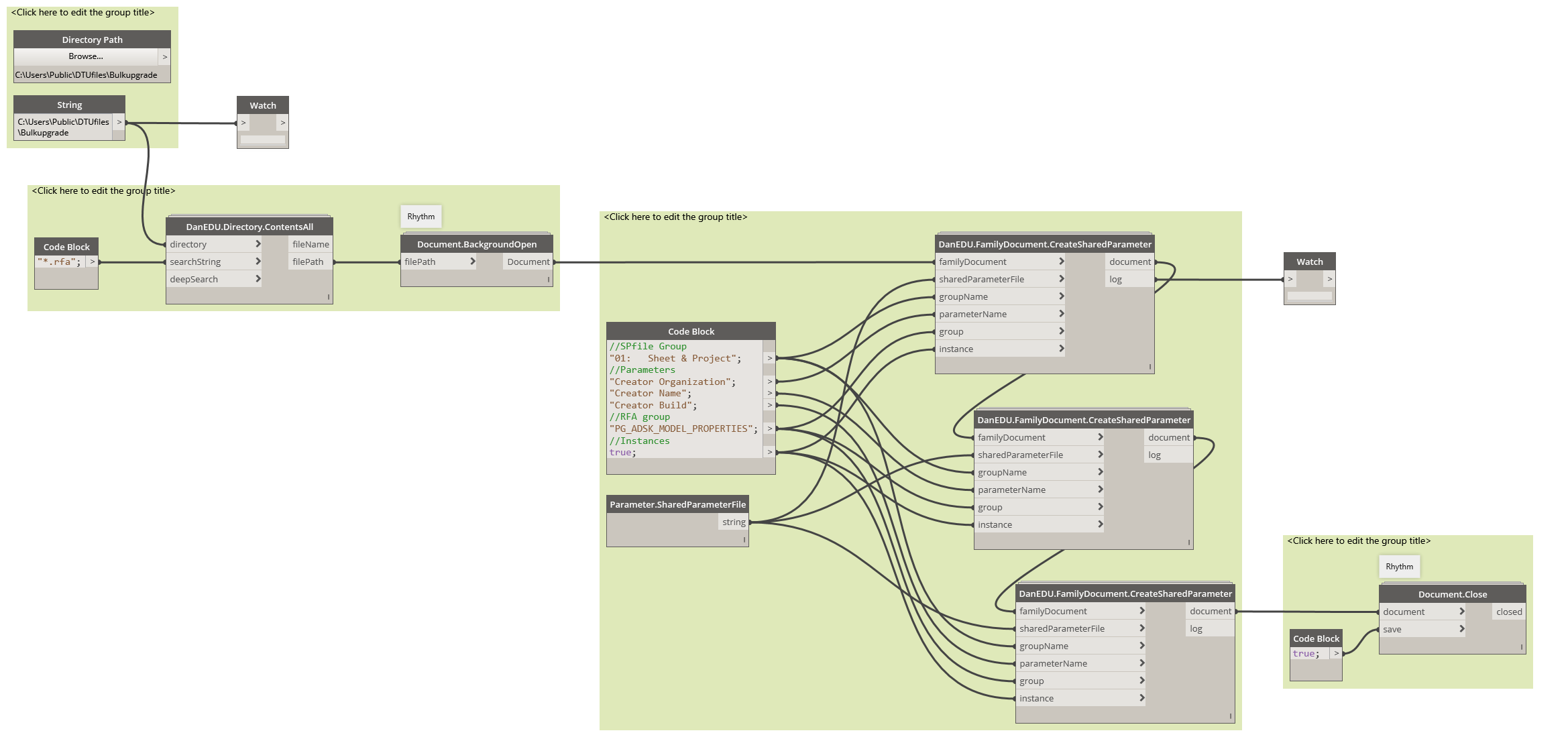
Task: Click the input port of the top-left Watch node
Action: pyautogui.click(x=243, y=123)
